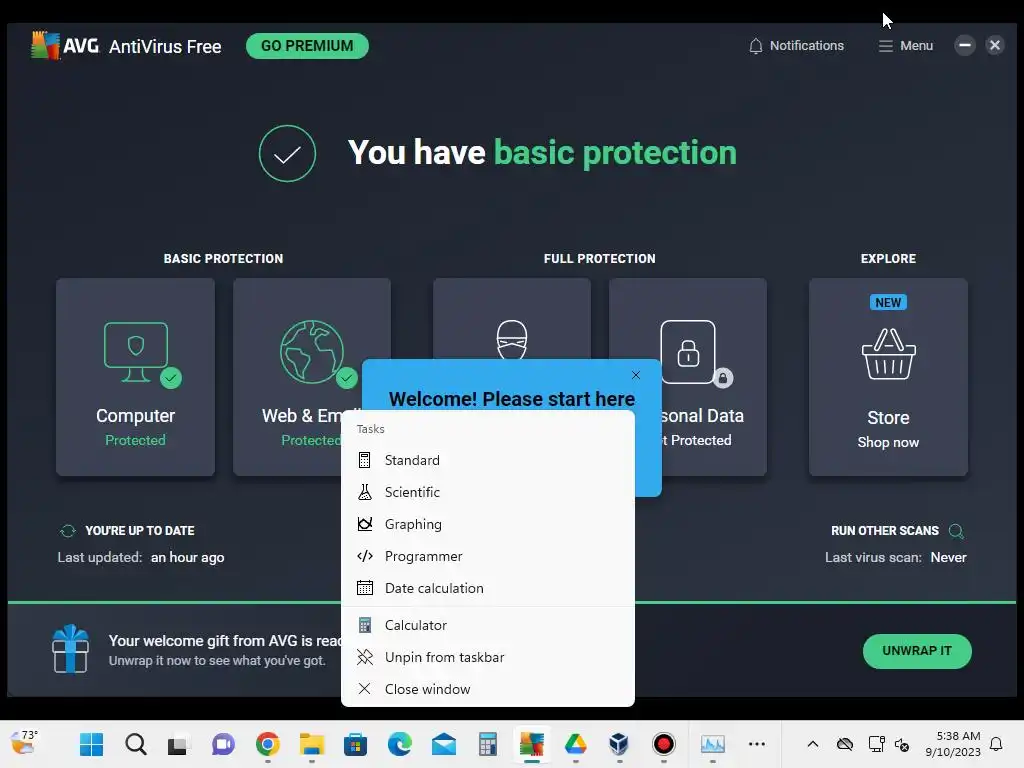Click Run Other Scans magnifier icon
This screenshot has width=1024, height=768.
[x=956, y=531]
